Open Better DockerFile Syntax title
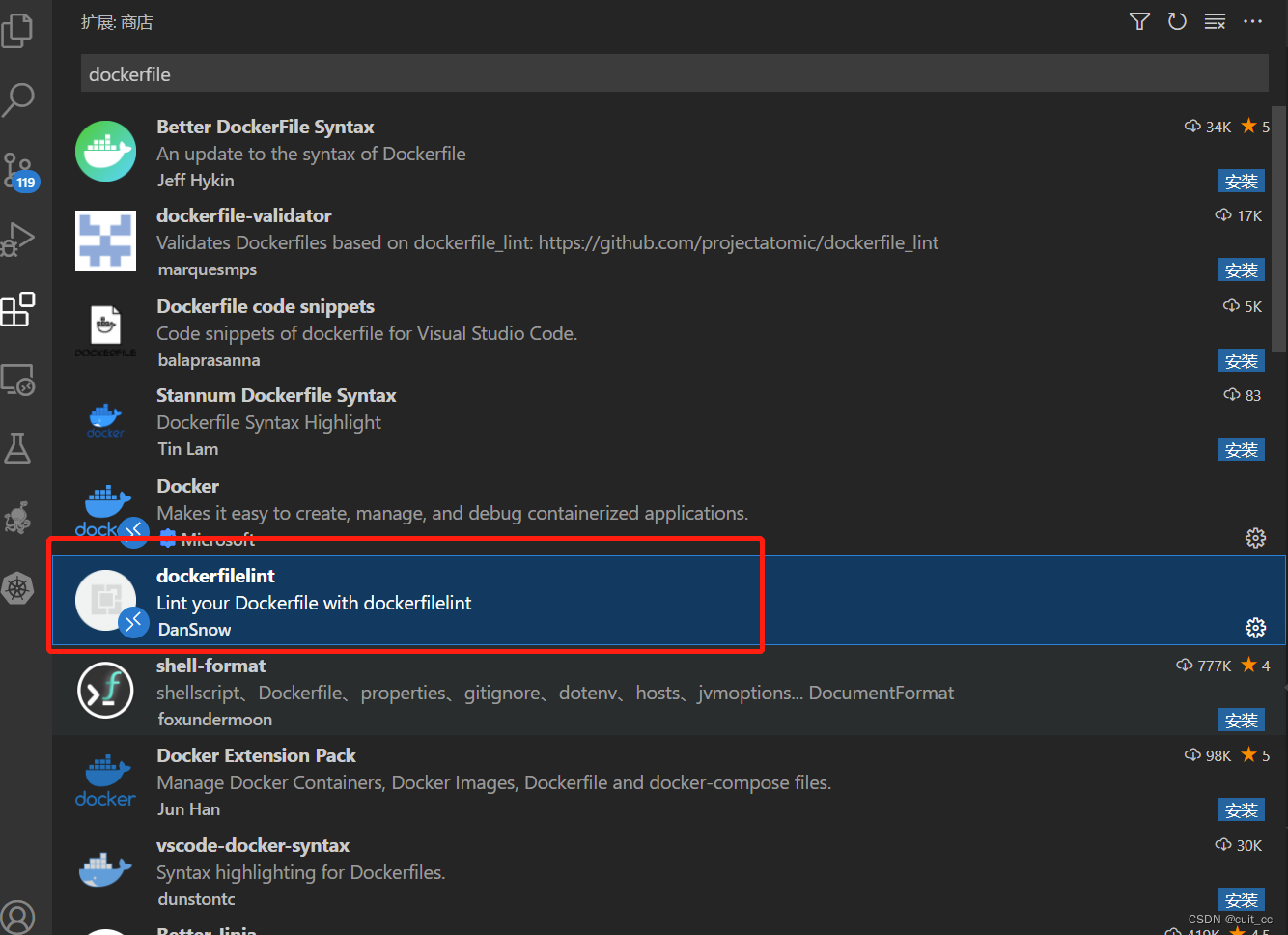 [266, 127]
